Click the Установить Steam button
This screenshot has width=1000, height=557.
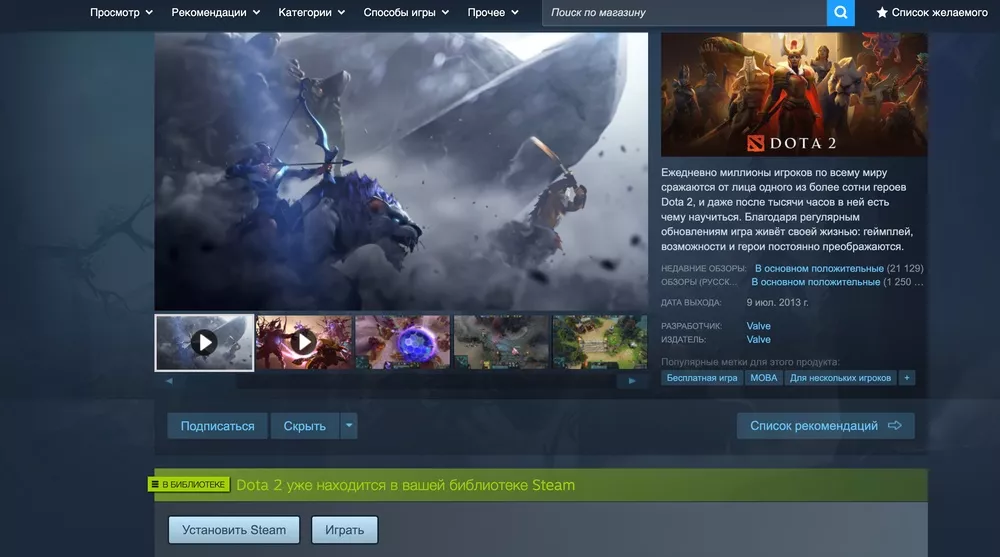(x=234, y=530)
